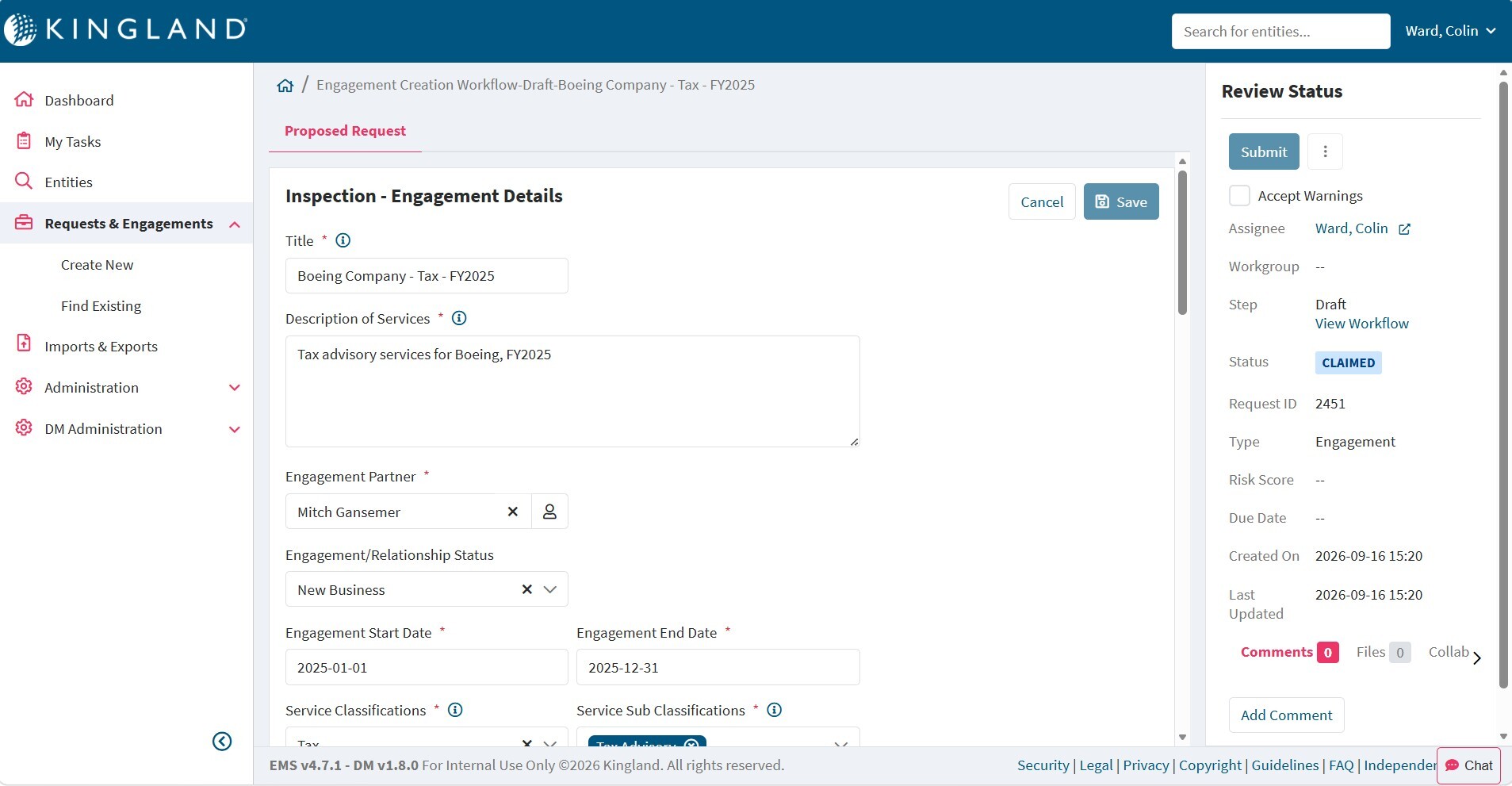Click Engagement Start Date field
1512x786 pixels.
[427, 667]
